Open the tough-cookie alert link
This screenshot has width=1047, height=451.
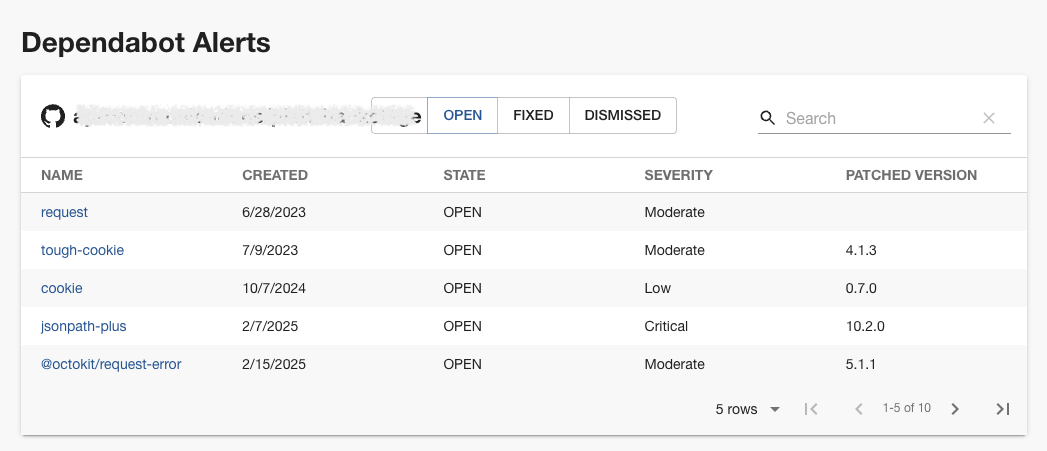point(82,250)
